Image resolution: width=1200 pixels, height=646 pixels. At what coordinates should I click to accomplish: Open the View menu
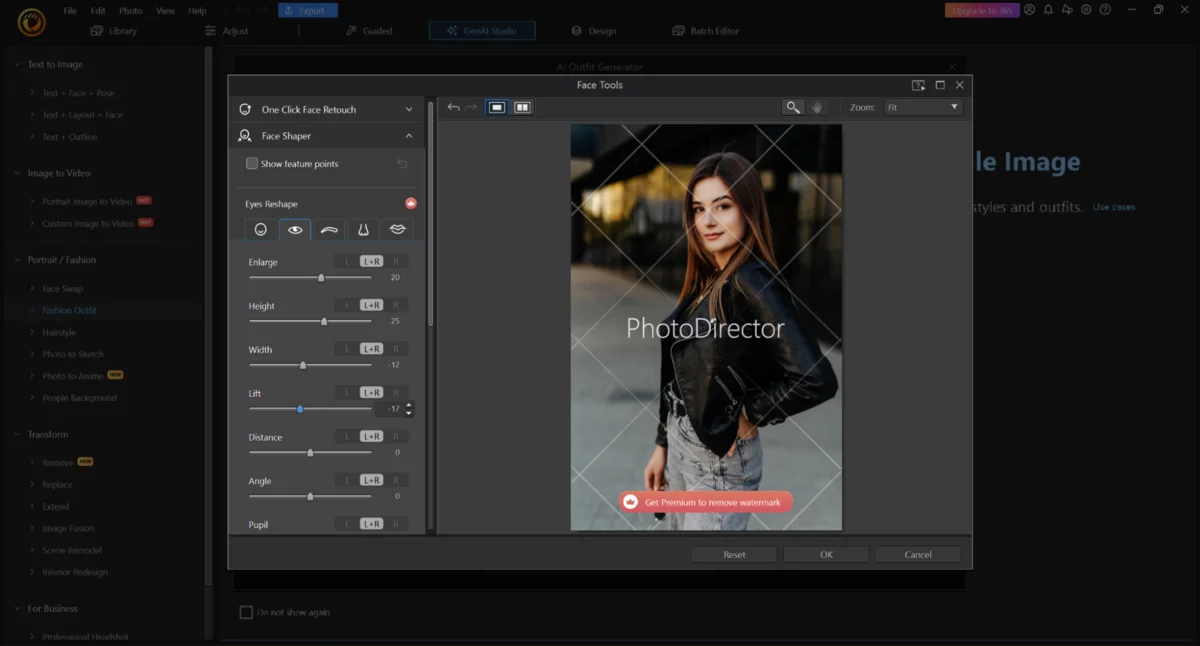point(166,11)
